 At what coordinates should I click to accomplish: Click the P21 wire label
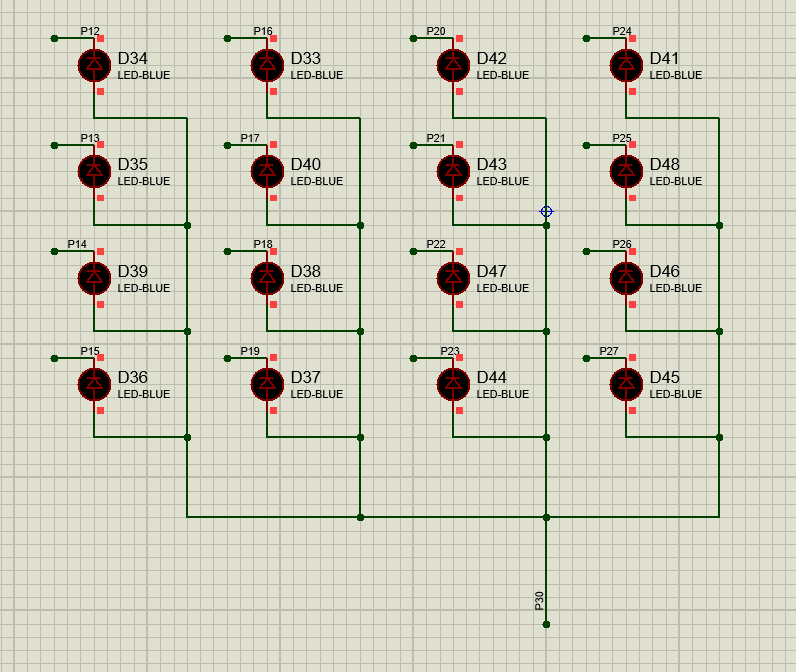(x=436, y=138)
